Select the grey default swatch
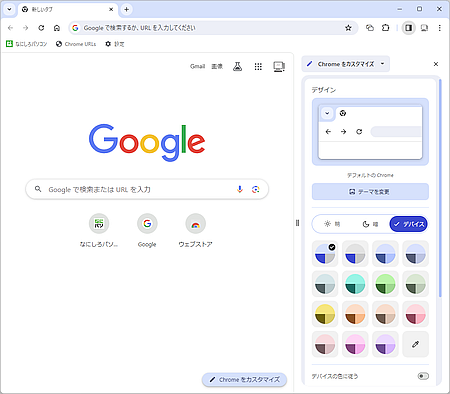This screenshot has width=450, height=394. click(x=355, y=254)
